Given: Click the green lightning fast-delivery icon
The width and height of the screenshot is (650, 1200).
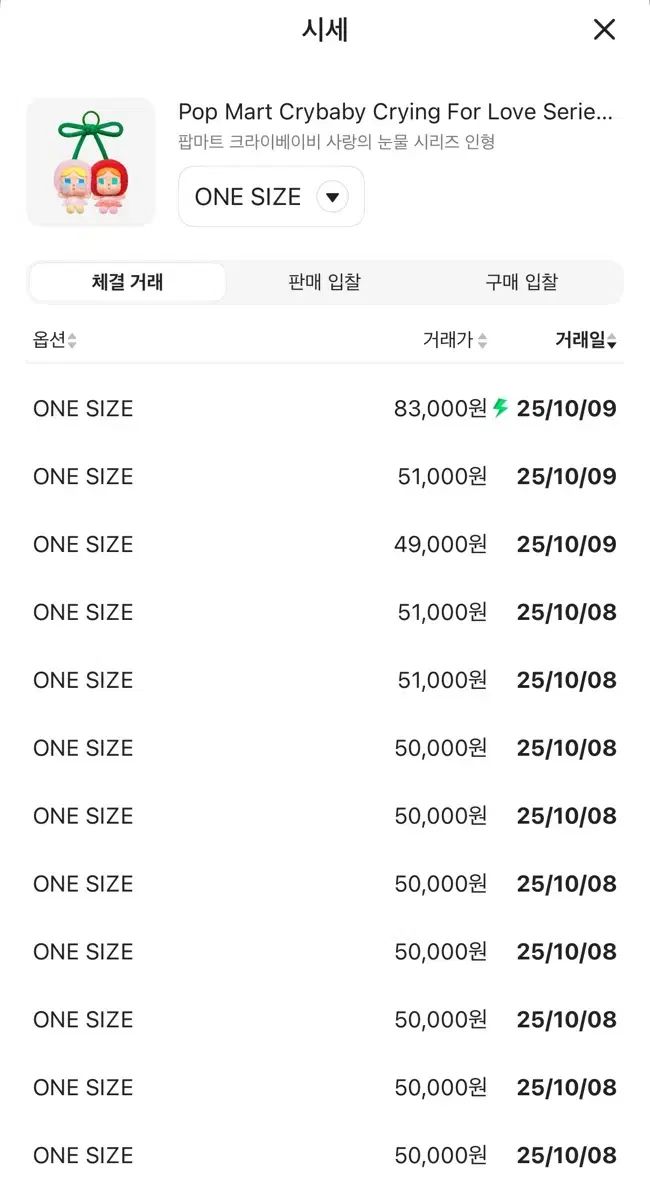Looking at the screenshot, I should (x=501, y=408).
